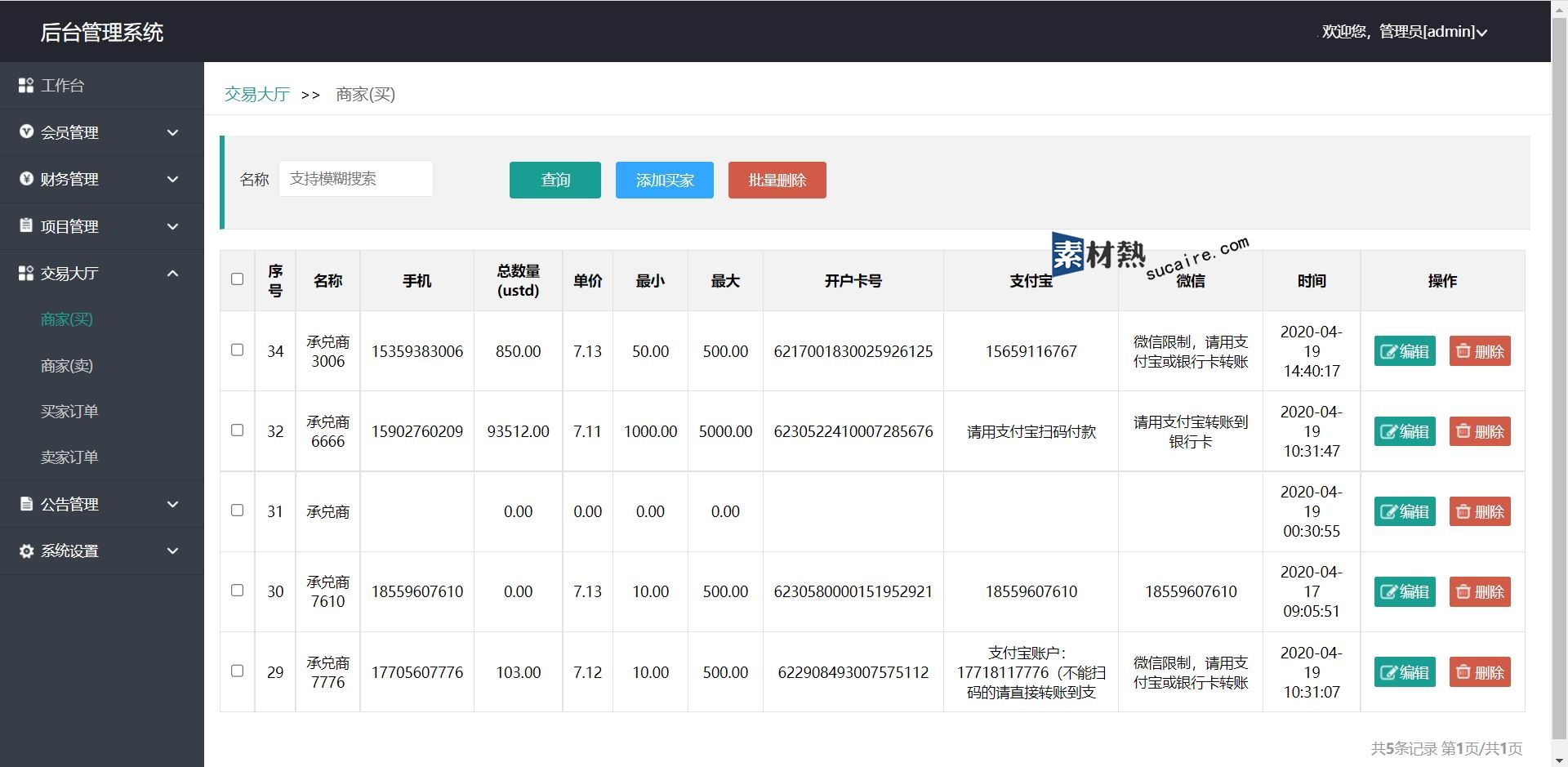Focus the 名称 fuzzy search input field
Image resolution: width=1568 pixels, height=767 pixels.
356,179
